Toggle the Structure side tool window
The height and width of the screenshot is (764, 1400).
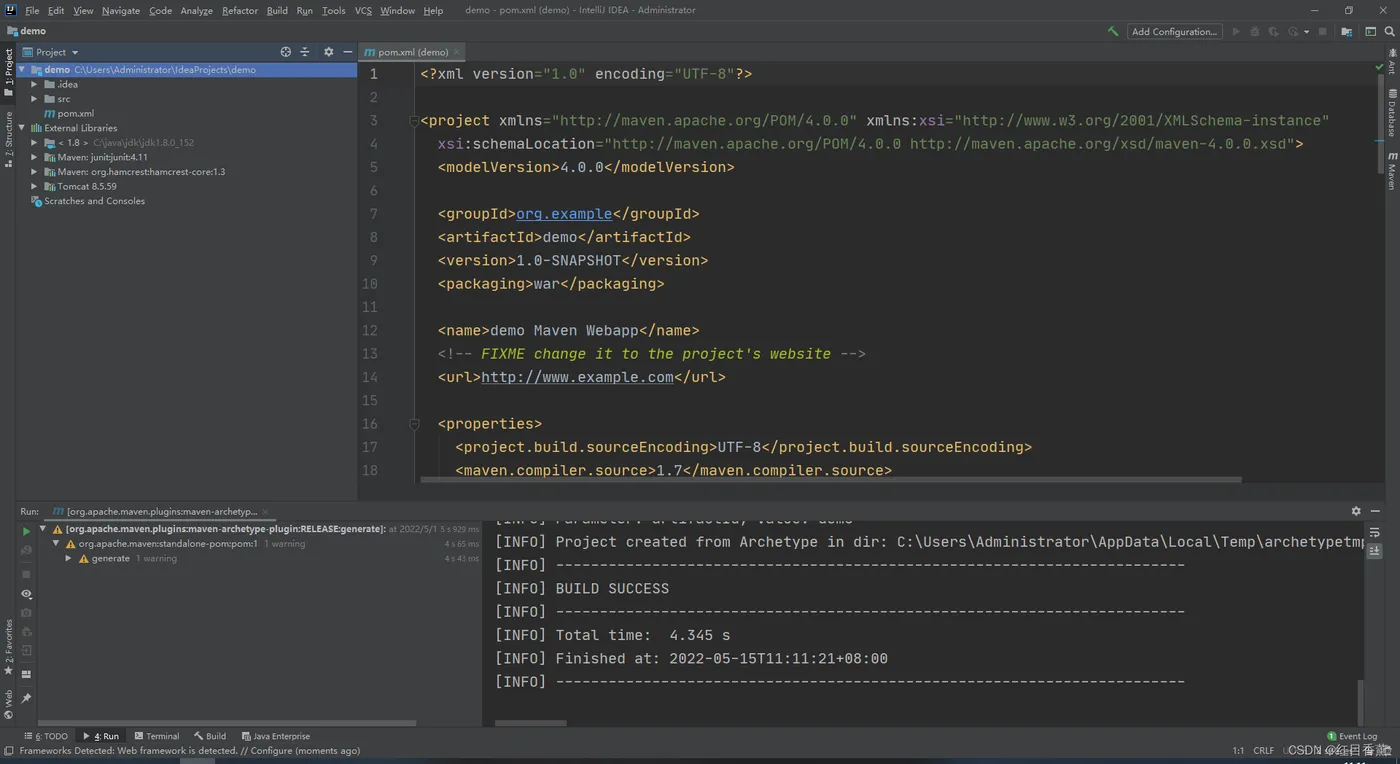8,139
